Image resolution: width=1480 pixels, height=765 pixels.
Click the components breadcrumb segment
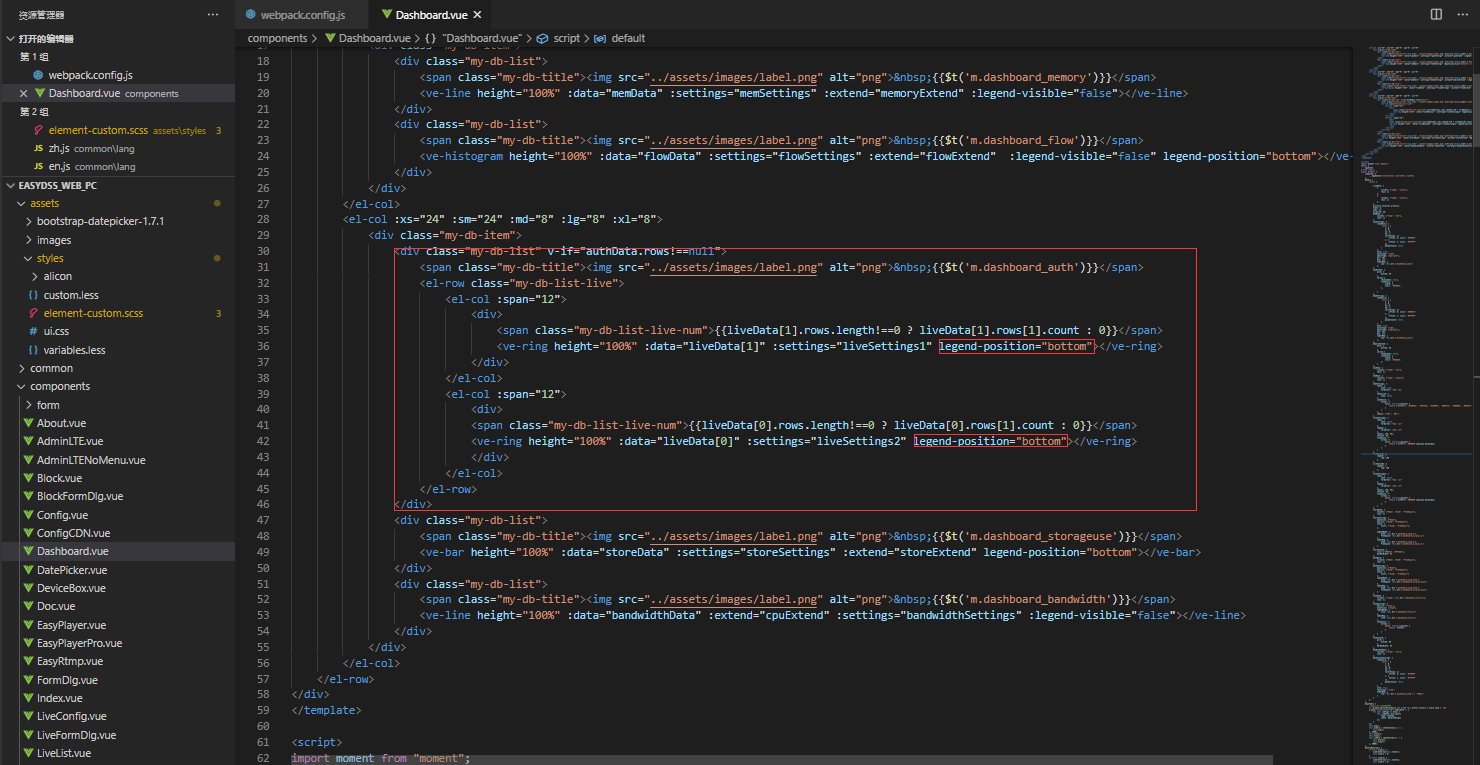tap(278, 38)
